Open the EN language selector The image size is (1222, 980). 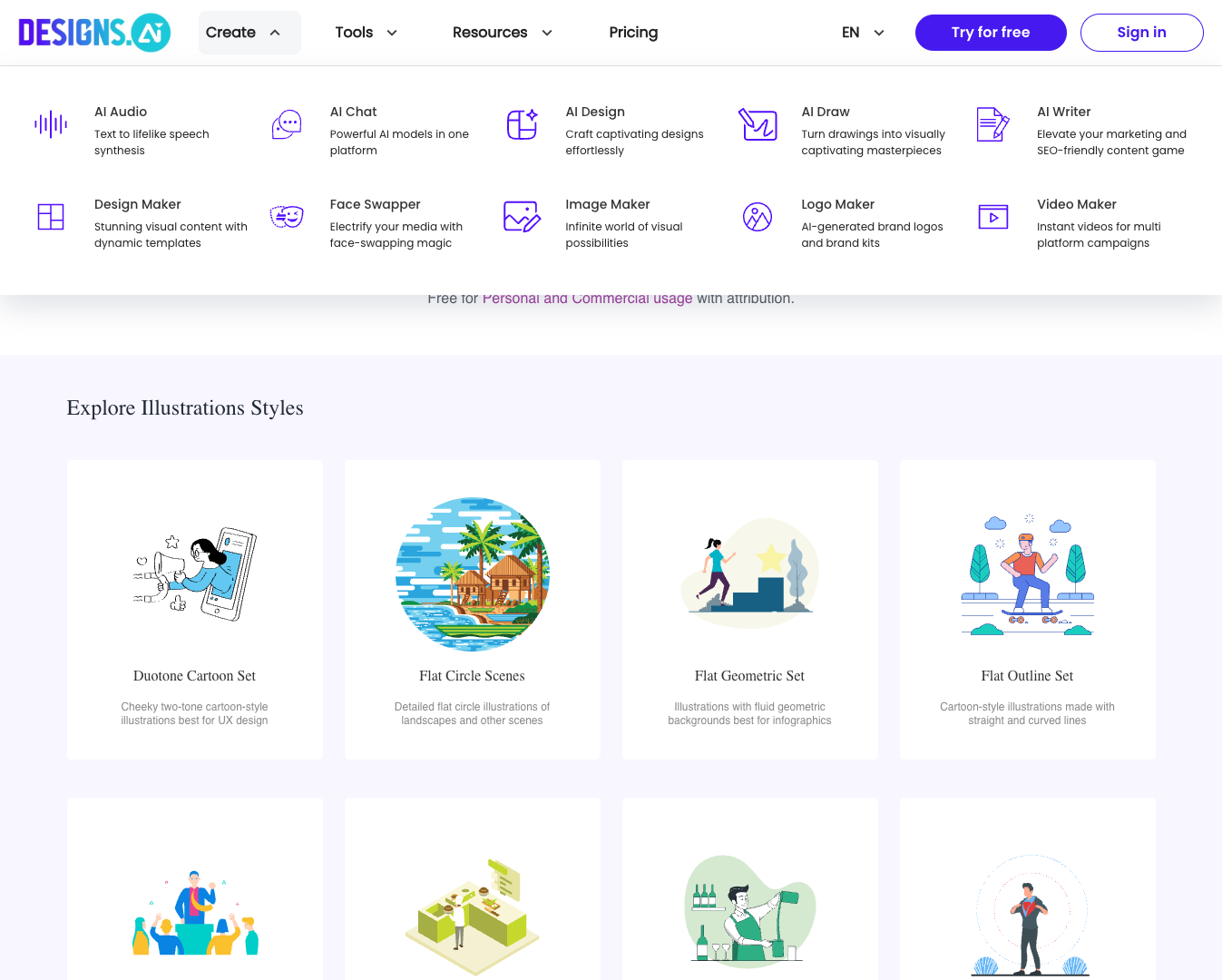862,32
